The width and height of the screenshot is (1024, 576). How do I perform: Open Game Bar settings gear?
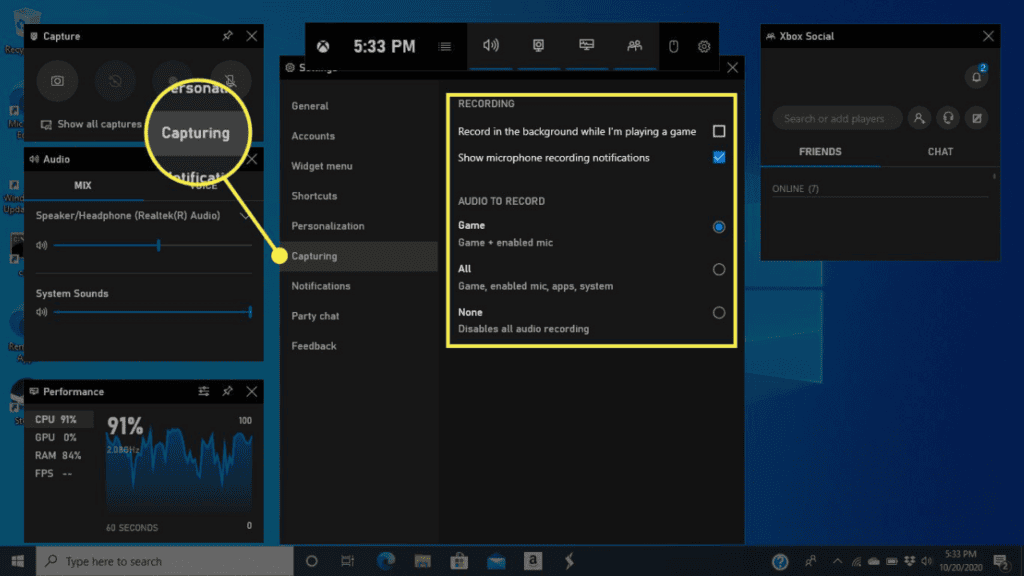703,45
